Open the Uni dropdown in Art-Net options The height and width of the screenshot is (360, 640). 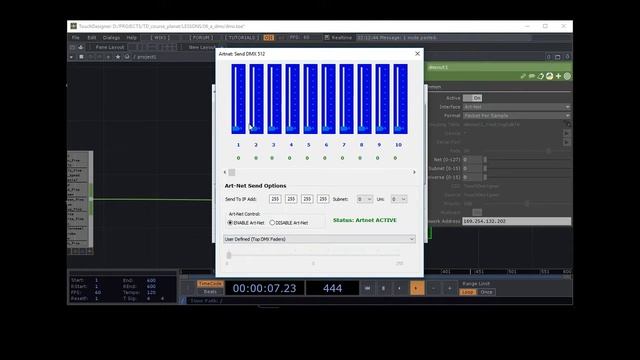click(399, 199)
